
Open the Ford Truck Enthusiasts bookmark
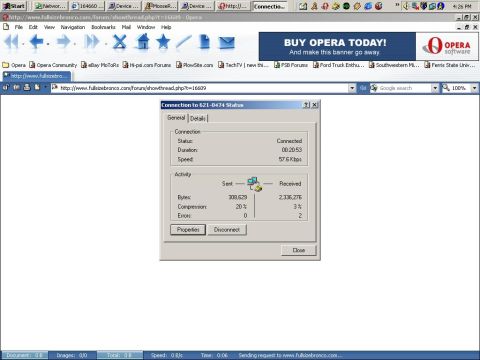pyautogui.click(x=338, y=65)
